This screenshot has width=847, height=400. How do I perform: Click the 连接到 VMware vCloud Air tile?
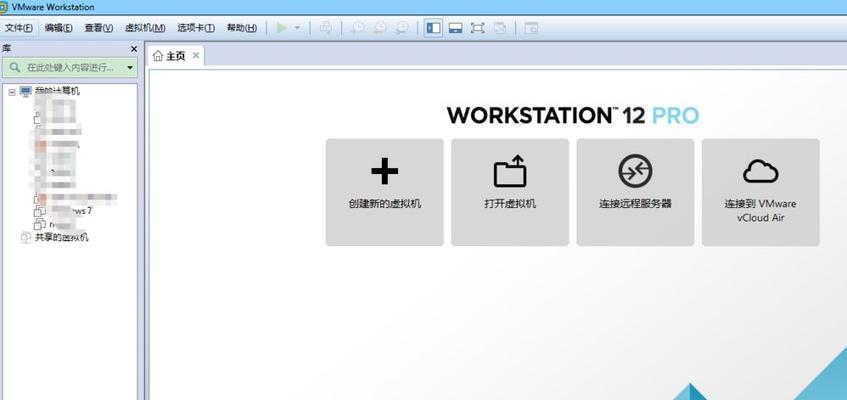coord(761,192)
